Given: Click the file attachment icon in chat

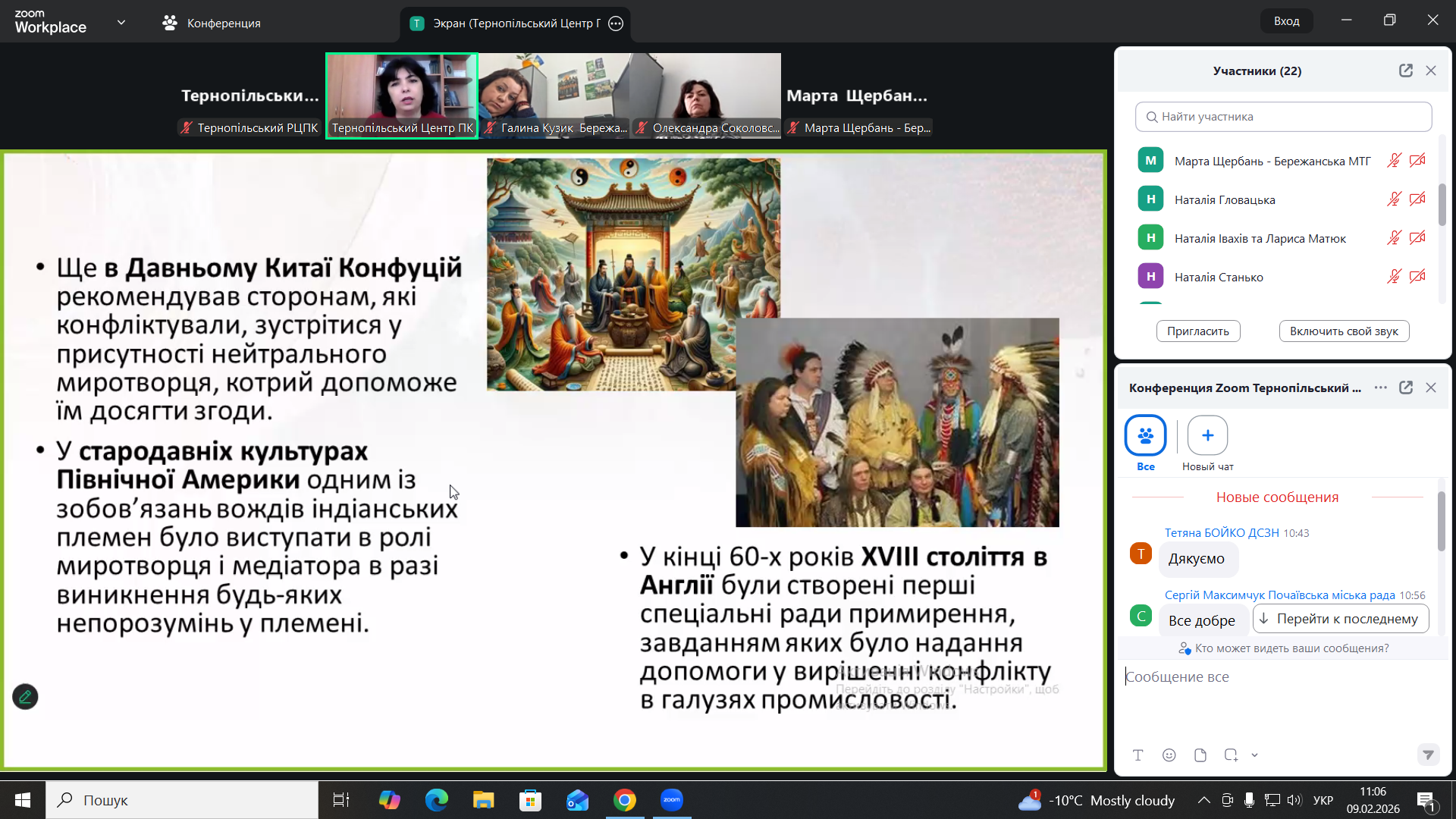Looking at the screenshot, I should click(x=1200, y=755).
